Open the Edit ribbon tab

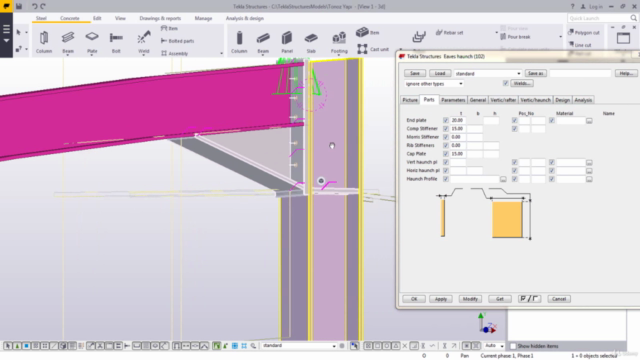pyautogui.click(x=97, y=18)
